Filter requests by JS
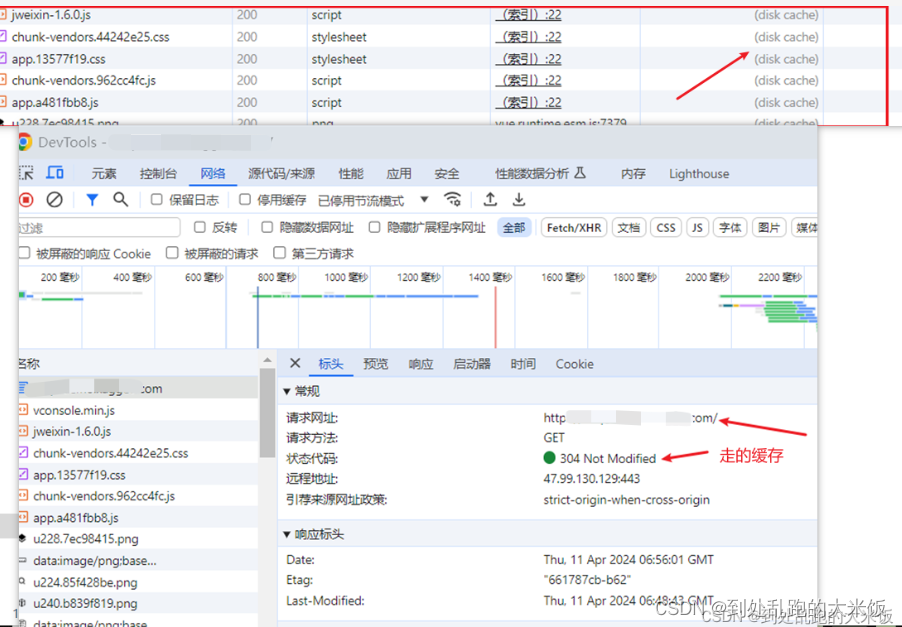Screen dimensions: 902x627 [x=697, y=228]
